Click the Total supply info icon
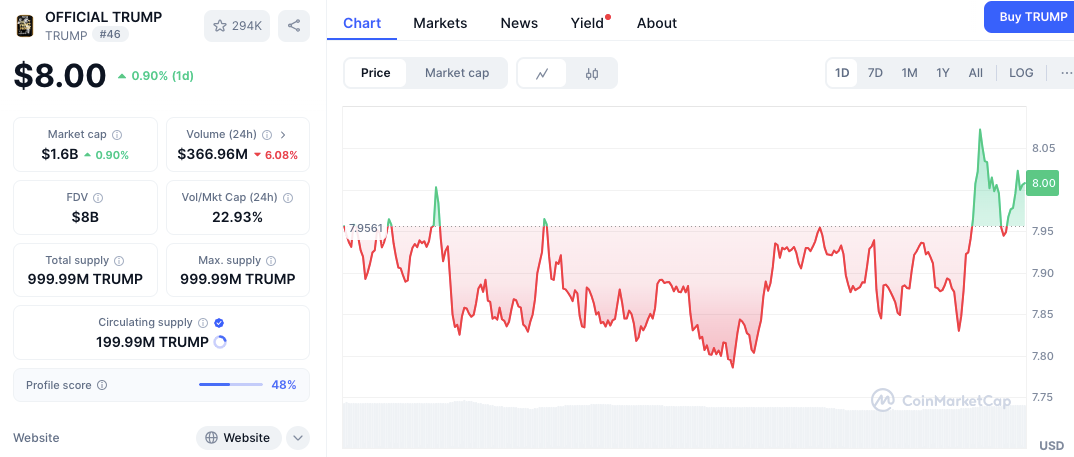The height and width of the screenshot is (457, 1074). point(119,261)
